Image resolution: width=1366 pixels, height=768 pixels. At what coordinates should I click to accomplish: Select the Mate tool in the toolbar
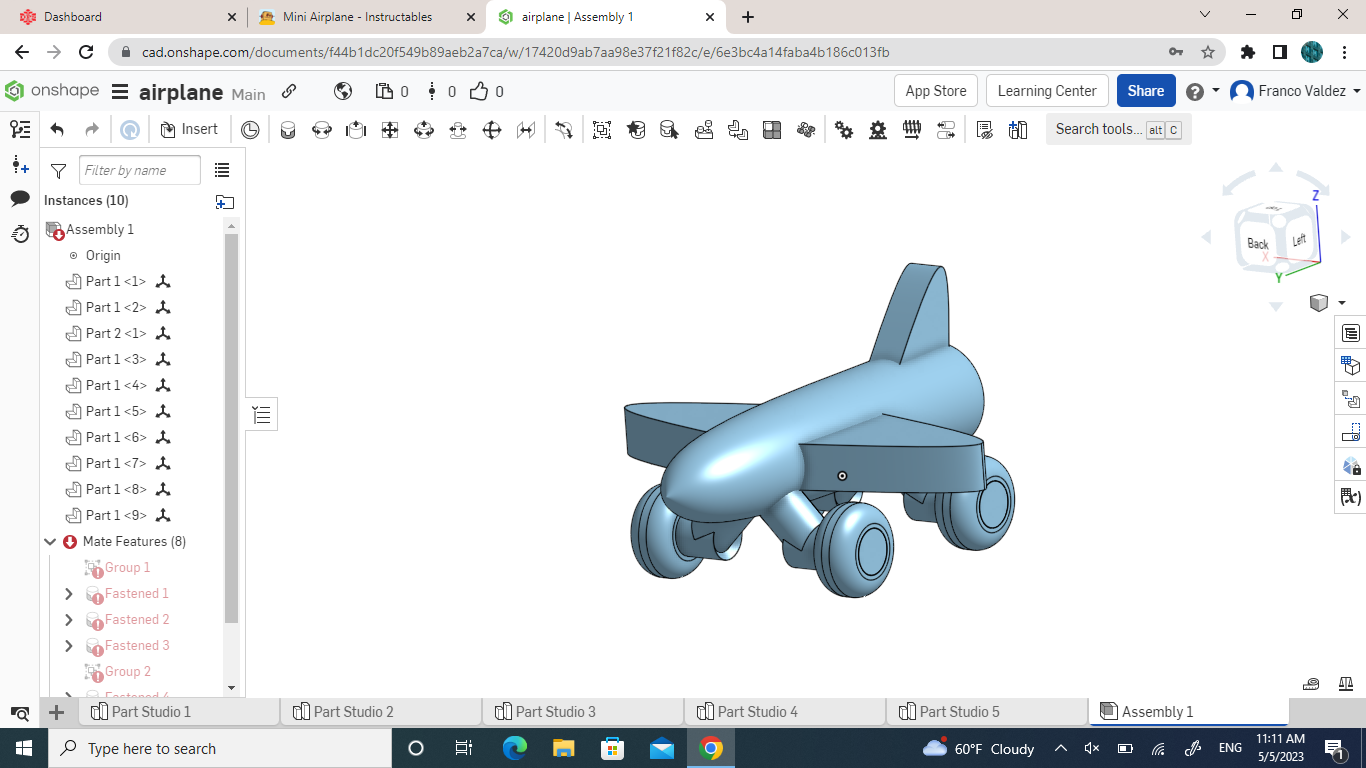coord(288,129)
